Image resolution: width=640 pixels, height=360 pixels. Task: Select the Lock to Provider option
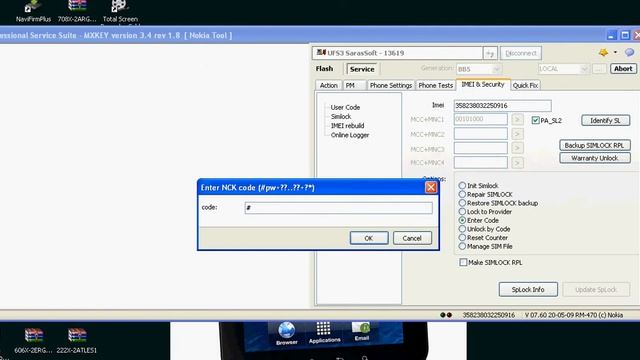(462, 211)
